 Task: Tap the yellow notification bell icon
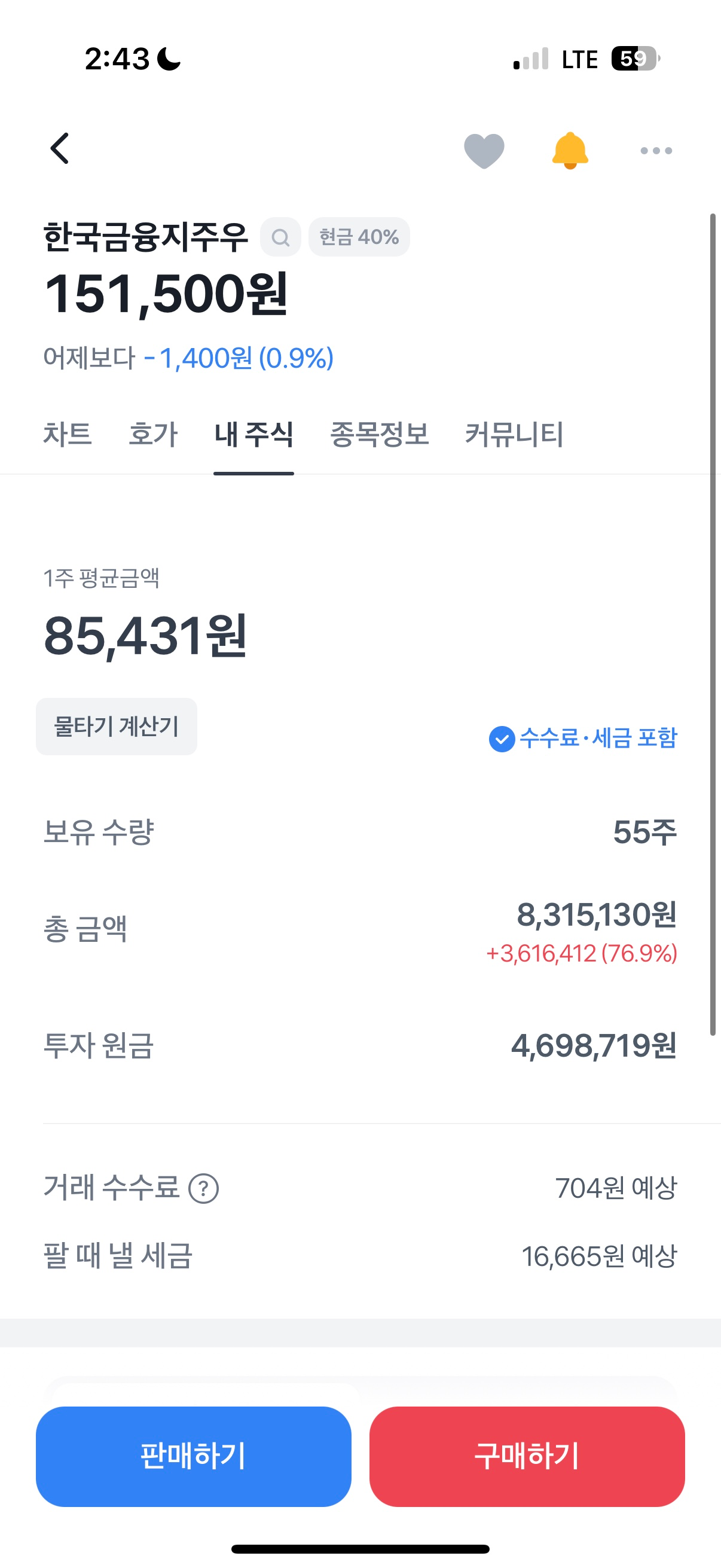(570, 150)
